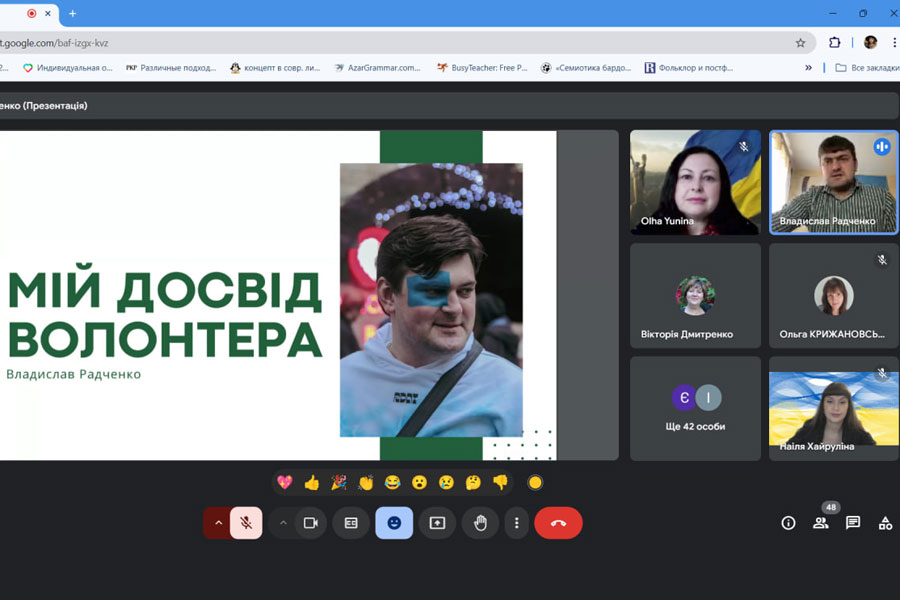Send the thumbs down reaction

(501, 482)
